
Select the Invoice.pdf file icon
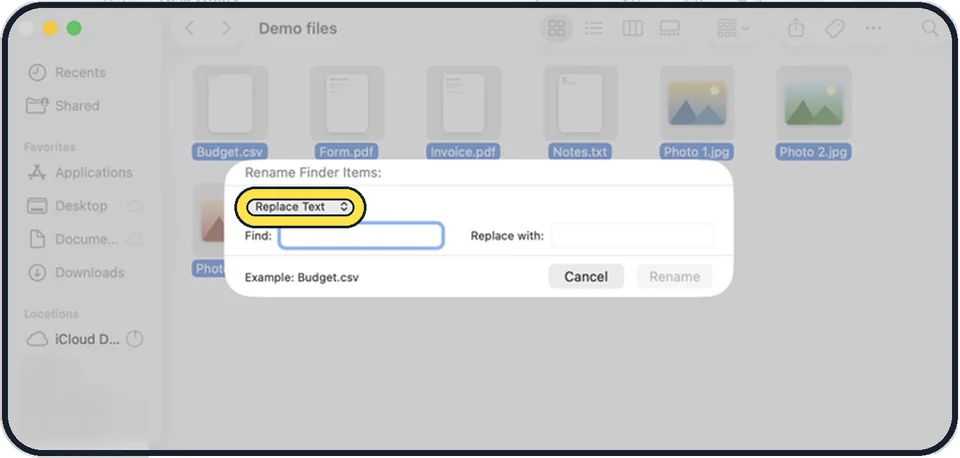[463, 103]
